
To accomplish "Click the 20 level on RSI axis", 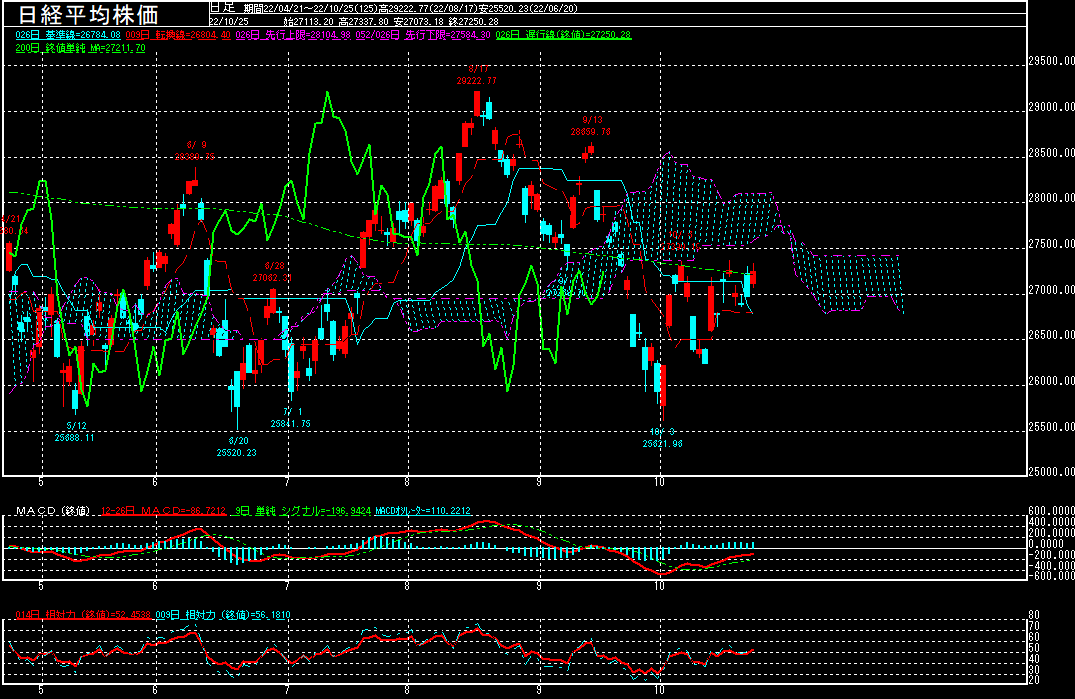I will [1034, 680].
